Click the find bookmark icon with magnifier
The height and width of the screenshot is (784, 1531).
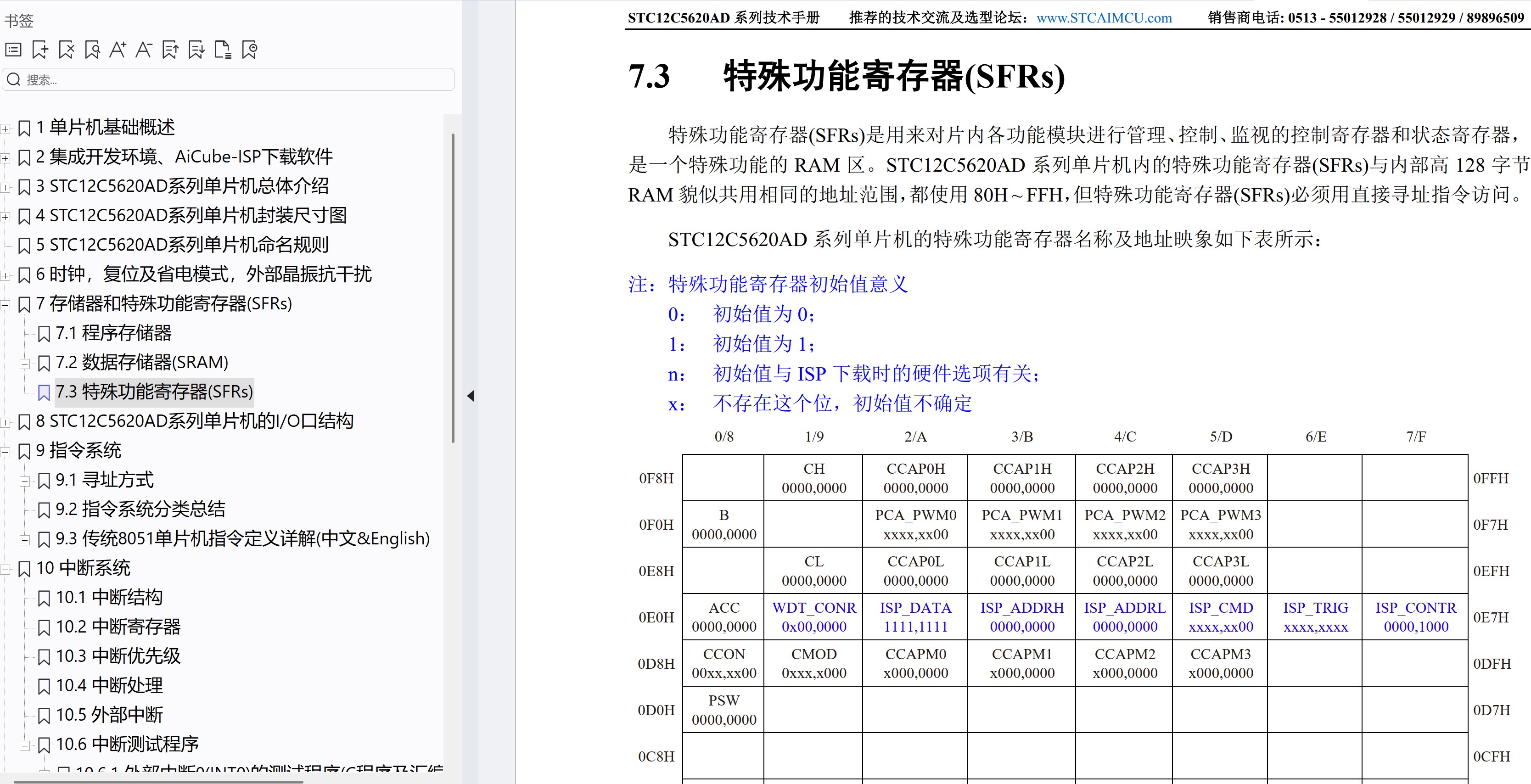pos(92,50)
